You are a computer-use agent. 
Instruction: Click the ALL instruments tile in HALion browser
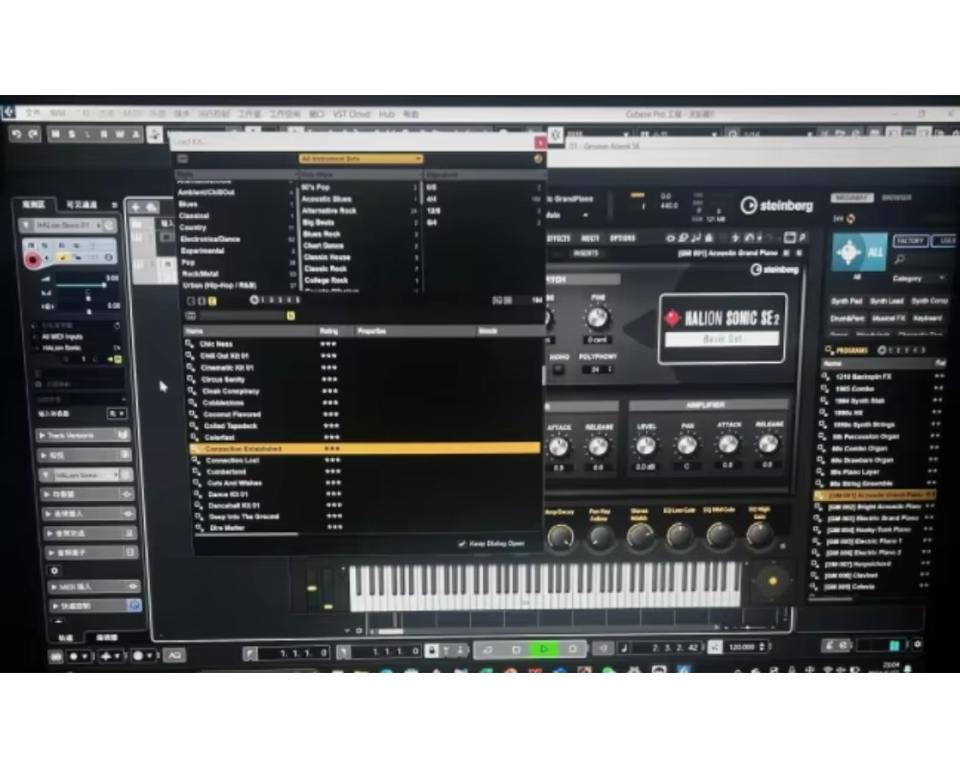(860, 252)
